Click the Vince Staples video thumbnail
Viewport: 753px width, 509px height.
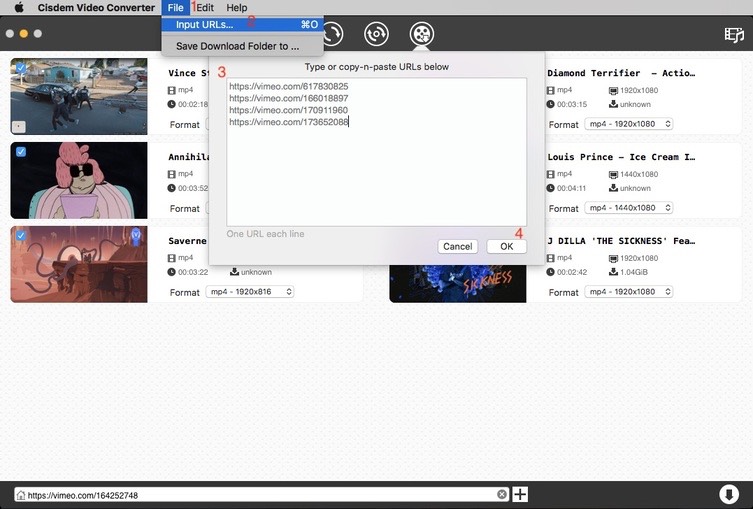pyautogui.click(x=79, y=97)
